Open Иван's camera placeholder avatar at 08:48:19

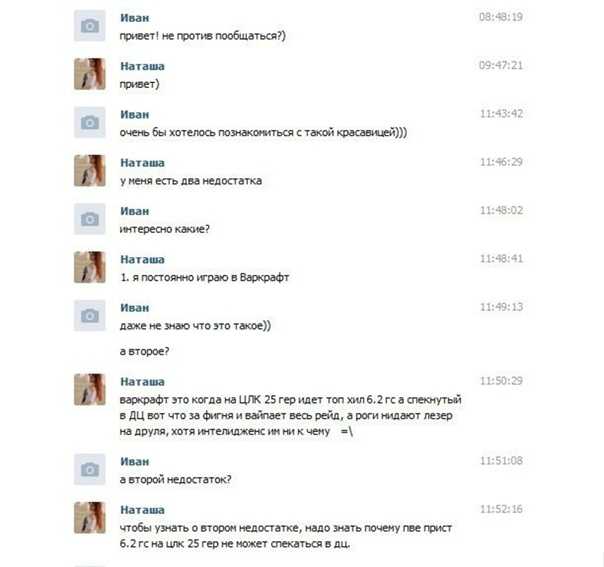coord(90,26)
